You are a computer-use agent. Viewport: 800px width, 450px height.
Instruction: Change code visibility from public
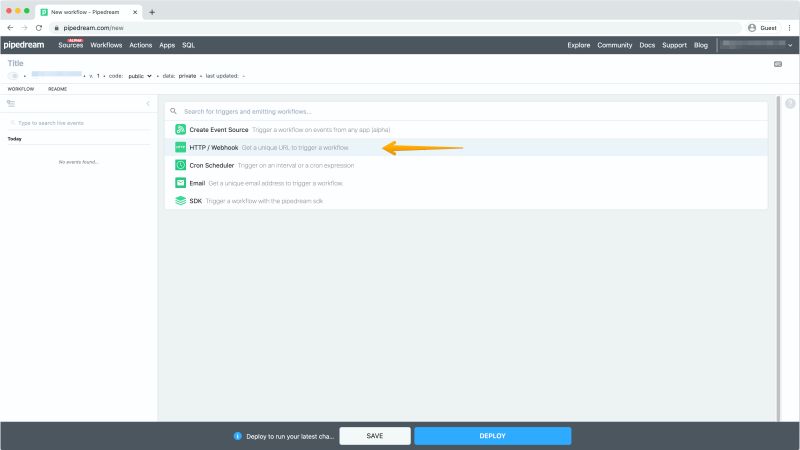140,76
